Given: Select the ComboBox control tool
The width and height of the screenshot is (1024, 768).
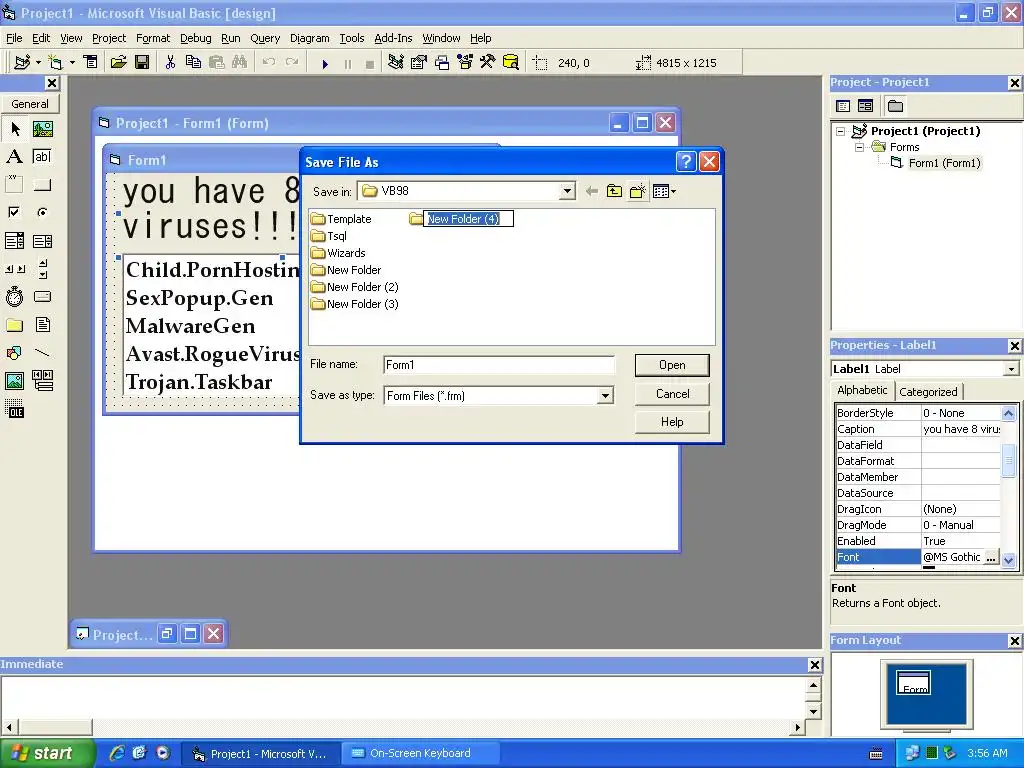Looking at the screenshot, I should [14, 241].
